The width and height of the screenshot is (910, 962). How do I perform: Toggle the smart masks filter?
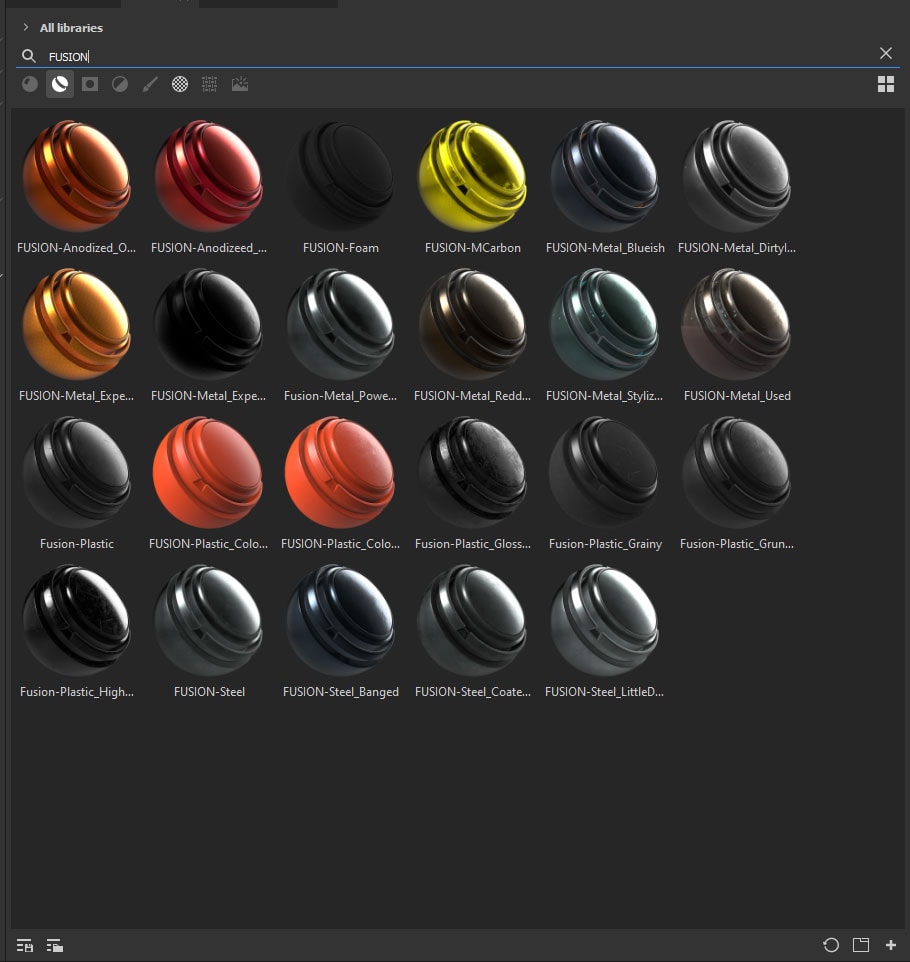[x=90, y=84]
